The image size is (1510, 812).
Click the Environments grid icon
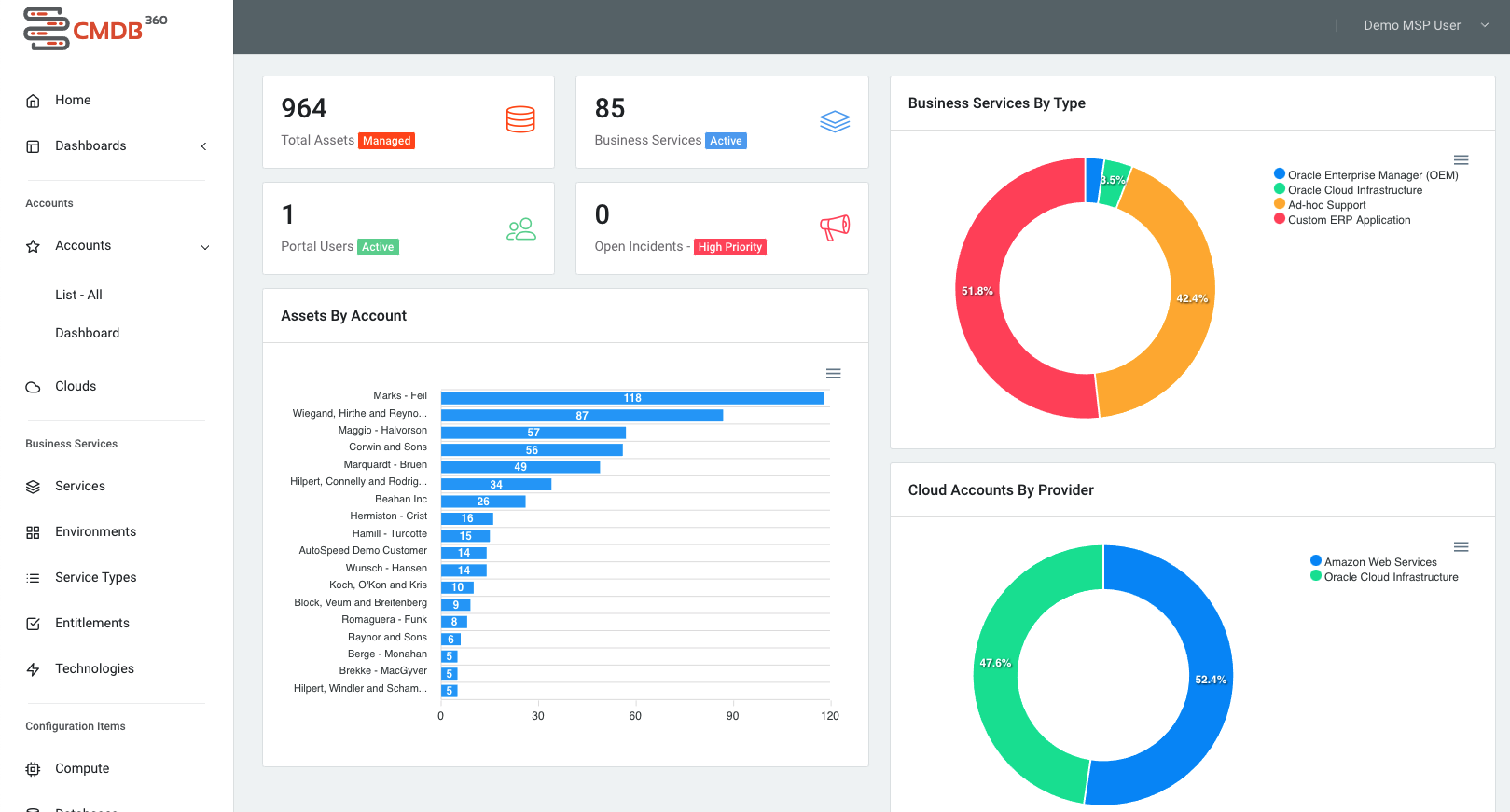(33, 532)
